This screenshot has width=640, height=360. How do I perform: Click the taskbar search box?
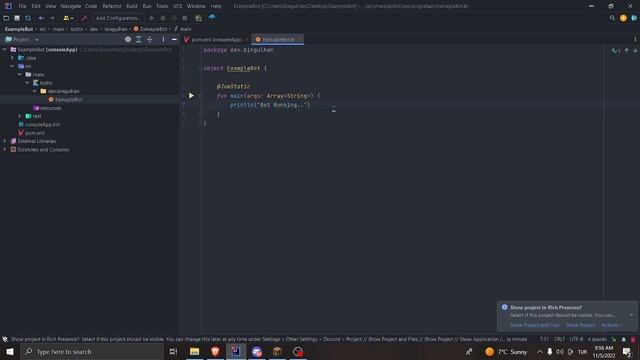(x=92, y=351)
